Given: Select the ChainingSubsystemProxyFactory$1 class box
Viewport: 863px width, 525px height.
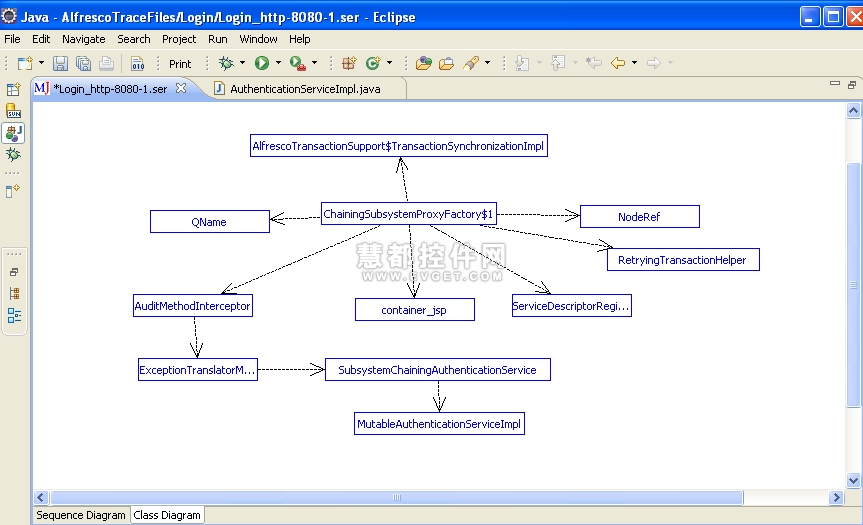Looking at the screenshot, I should pos(408,214).
